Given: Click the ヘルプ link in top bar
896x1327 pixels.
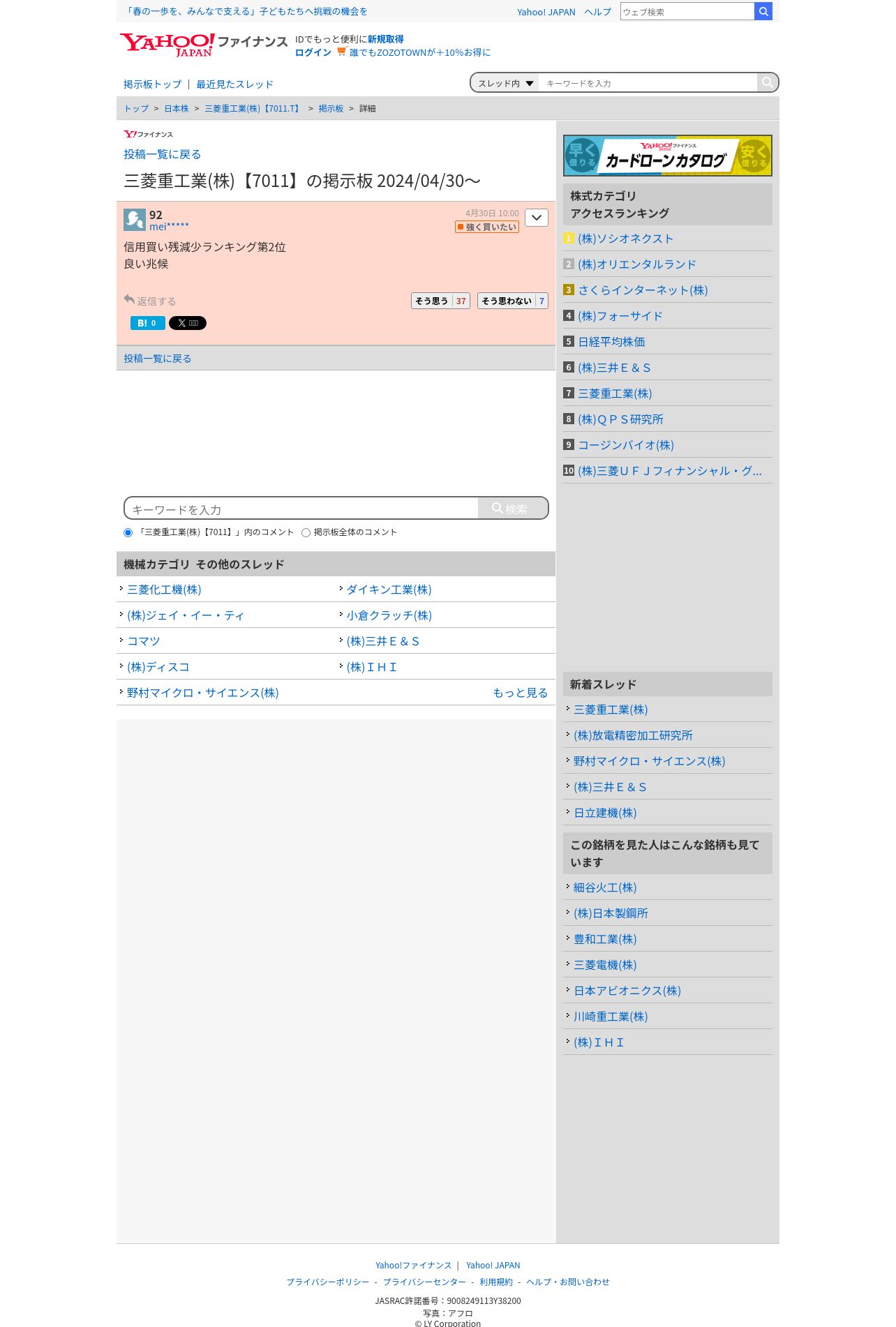Looking at the screenshot, I should [x=597, y=12].
